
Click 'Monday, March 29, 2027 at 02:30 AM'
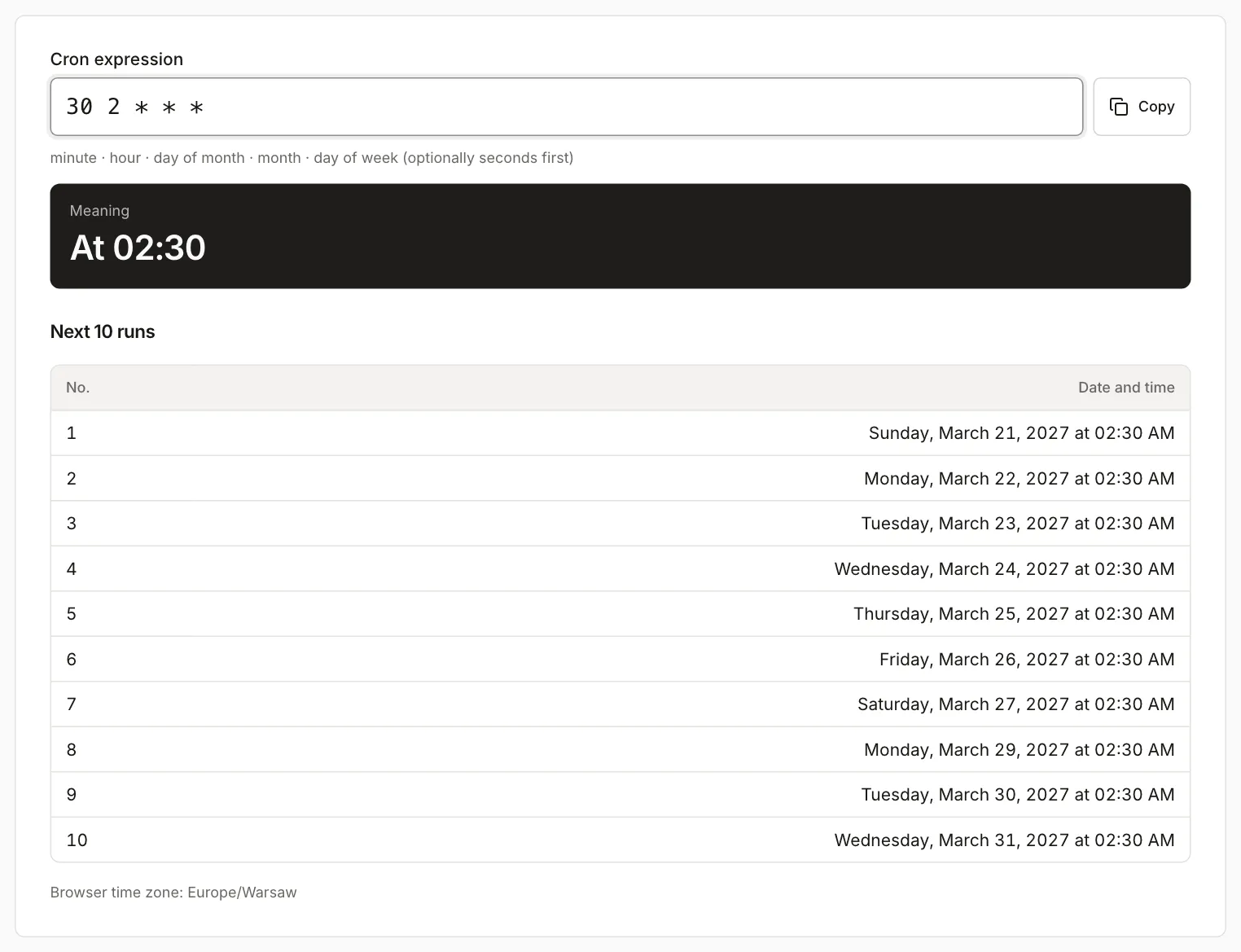click(x=1019, y=750)
